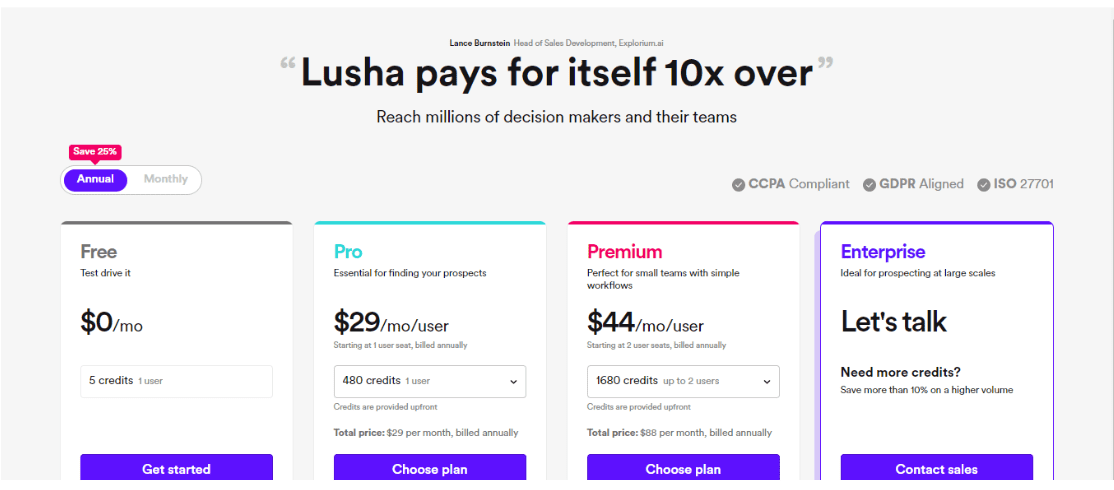The image size is (1114, 490).
Task: Open the Premium 1680 credits dropdown
Action: pos(683,381)
